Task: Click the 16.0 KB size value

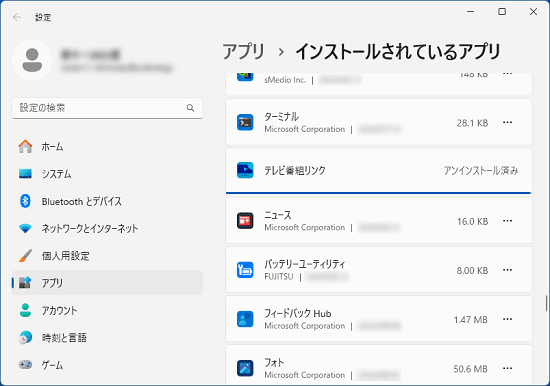Action: pos(472,221)
